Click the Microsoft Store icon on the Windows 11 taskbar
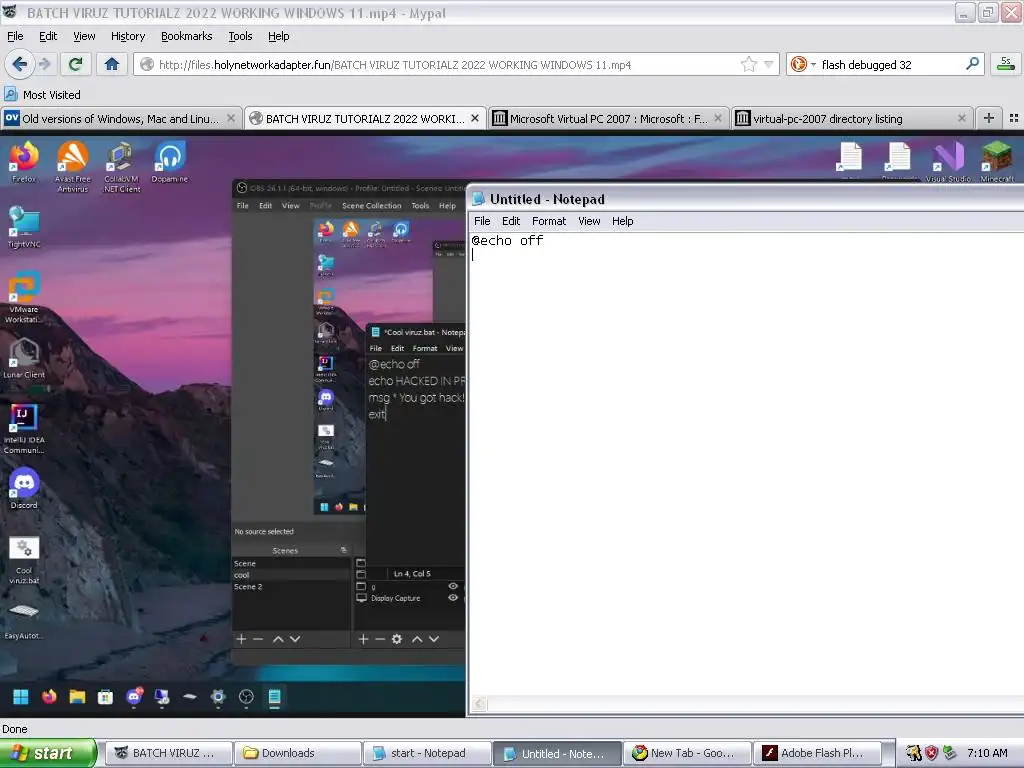This screenshot has width=1024, height=768. coord(105,697)
